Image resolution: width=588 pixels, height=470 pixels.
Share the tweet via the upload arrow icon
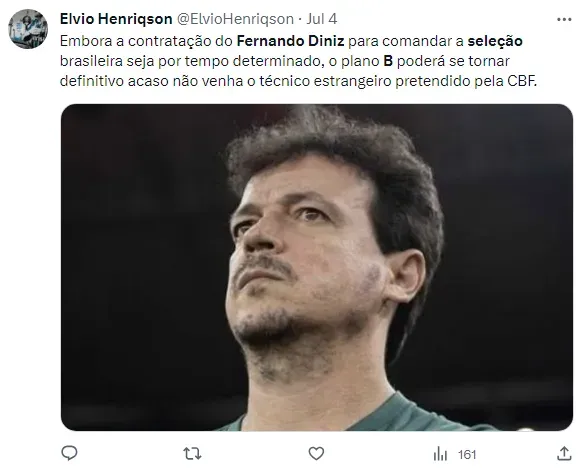564,453
